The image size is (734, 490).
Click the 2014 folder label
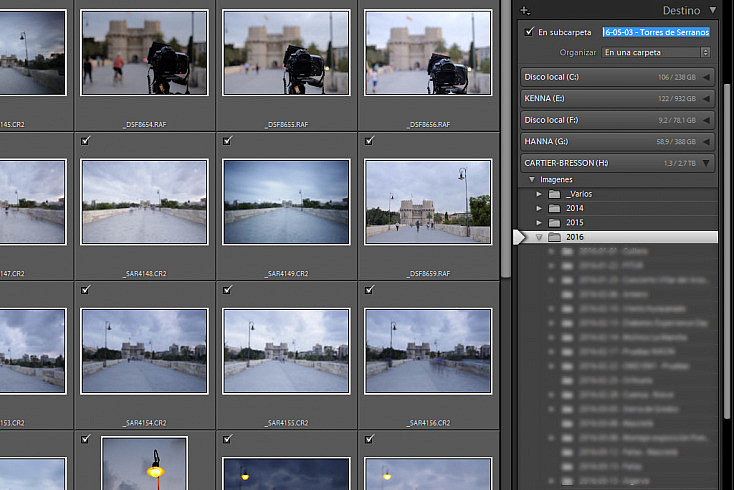click(575, 208)
